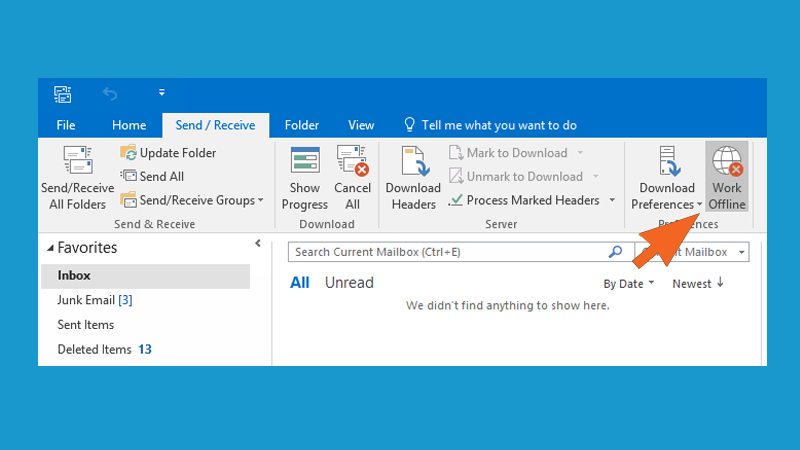This screenshot has width=800, height=450.
Task: Toggle Newest sort order
Action: click(x=697, y=284)
